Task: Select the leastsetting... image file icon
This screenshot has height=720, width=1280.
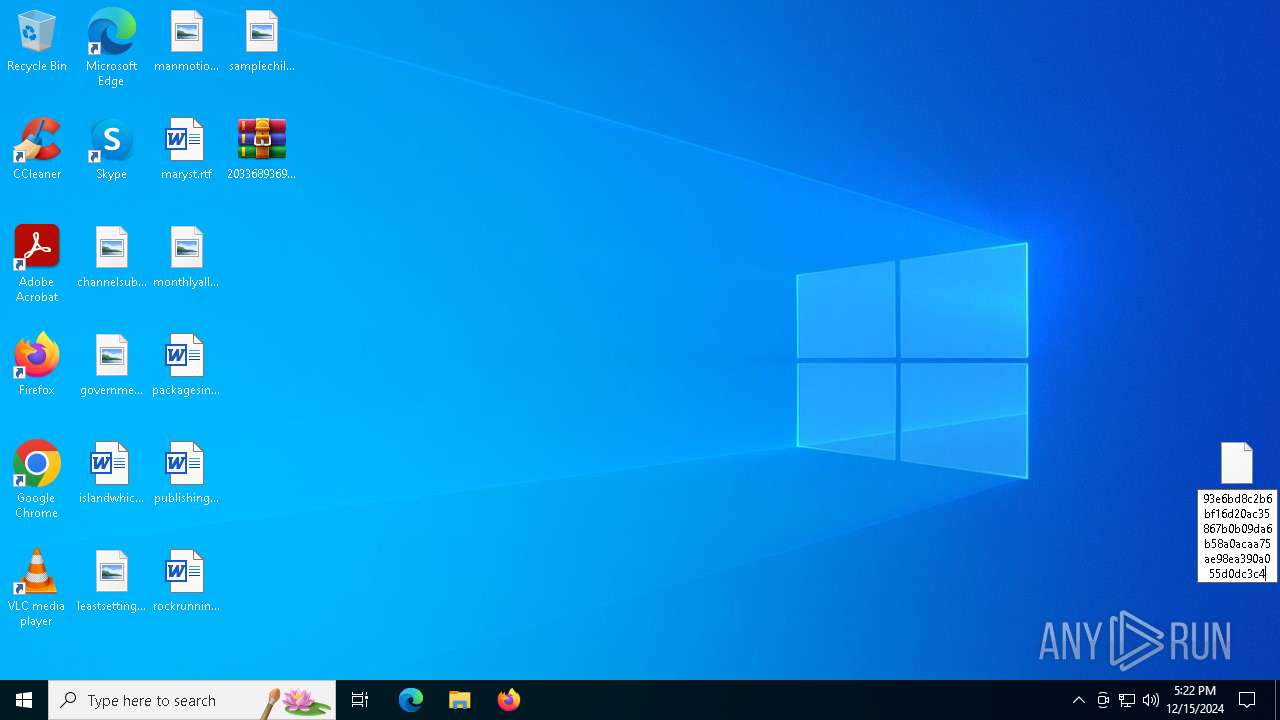Action: (111, 582)
